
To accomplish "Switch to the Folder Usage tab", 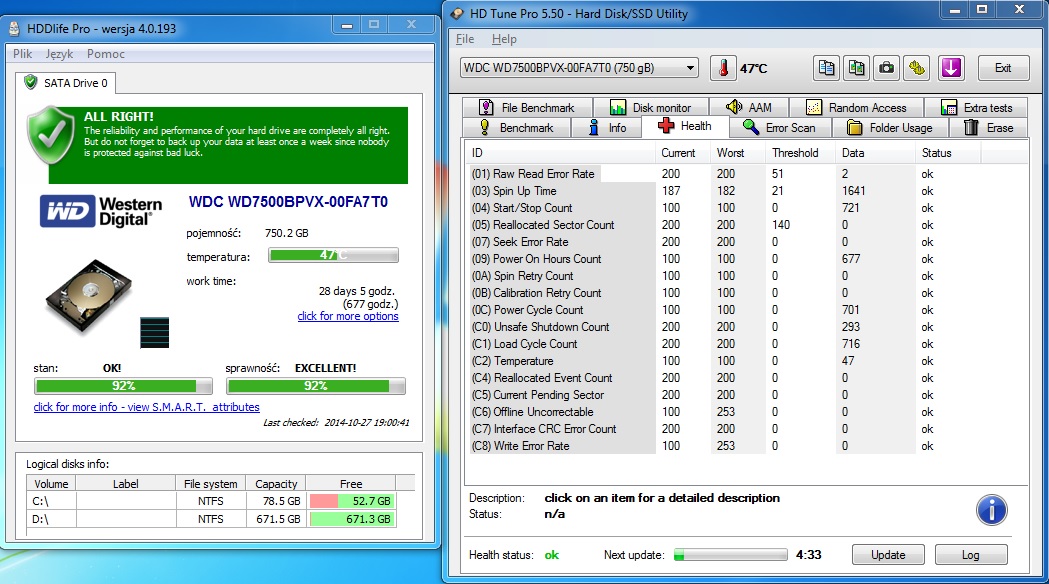I will [890, 128].
